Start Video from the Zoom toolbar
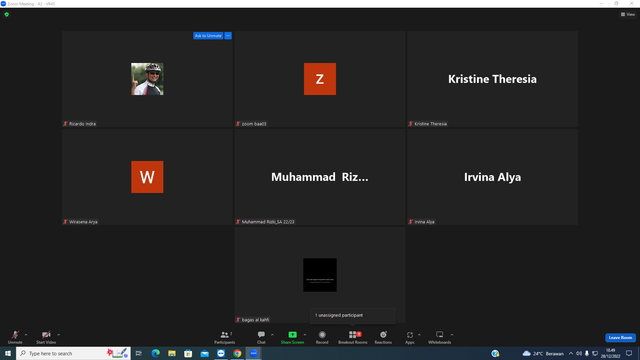 click(46, 337)
